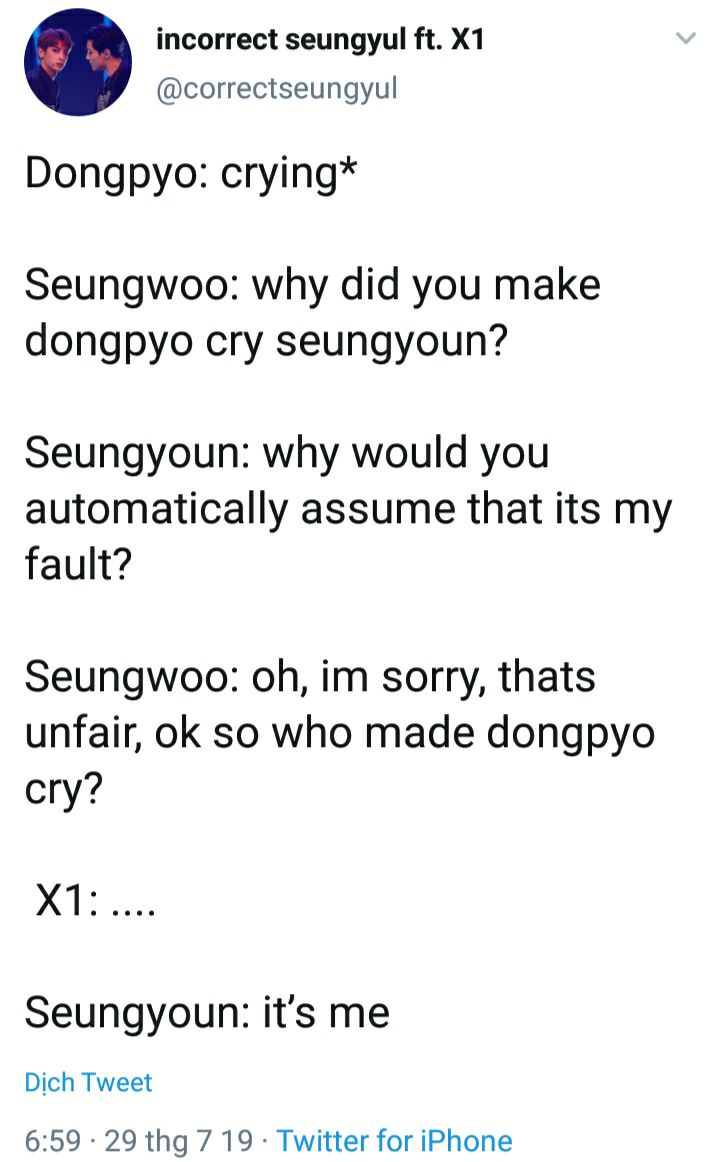Select the '29 thg 7 19' date
719x1162 pixels.
[x=179, y=1141]
